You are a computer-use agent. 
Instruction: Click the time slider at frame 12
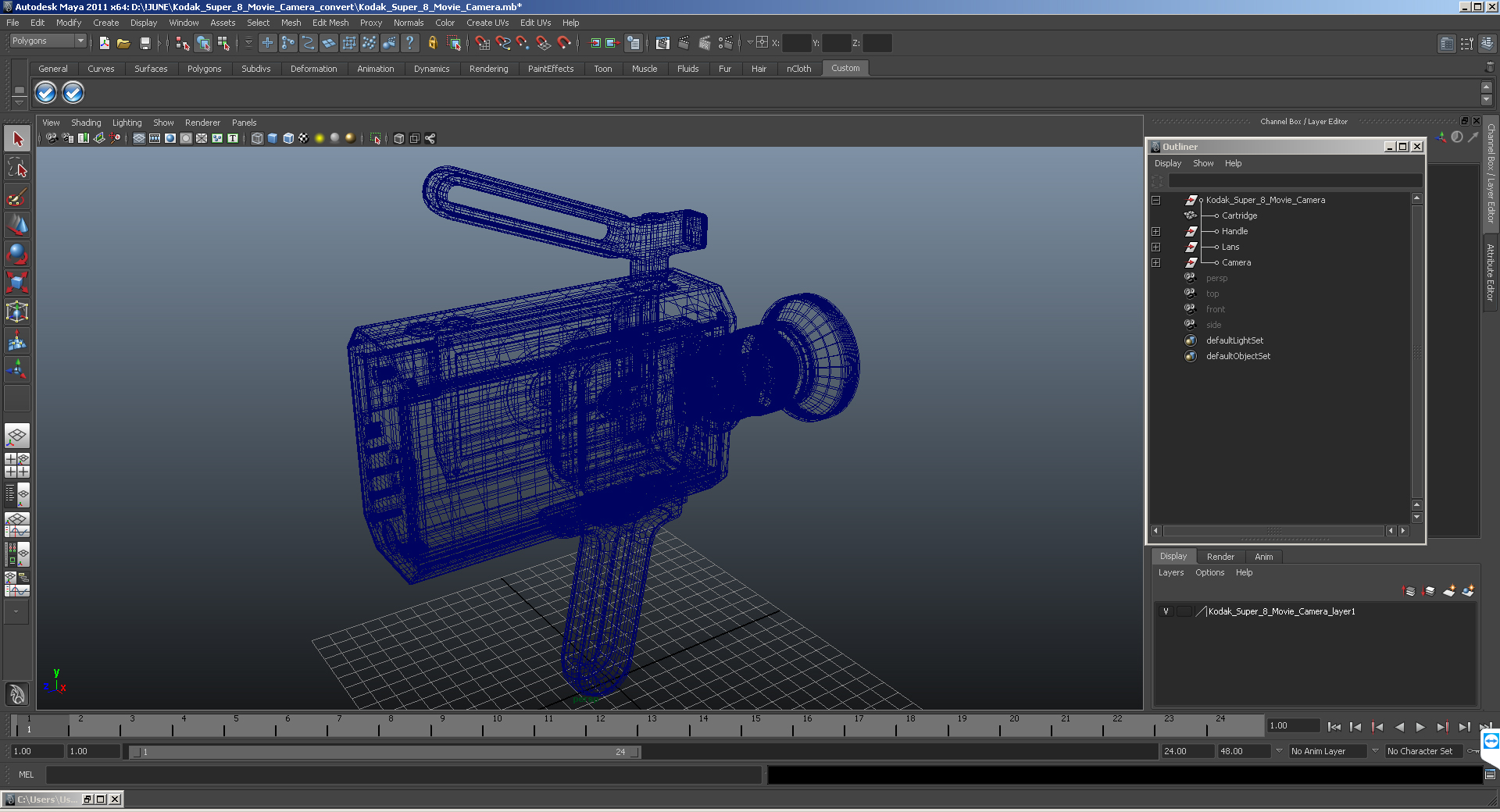[x=600, y=725]
